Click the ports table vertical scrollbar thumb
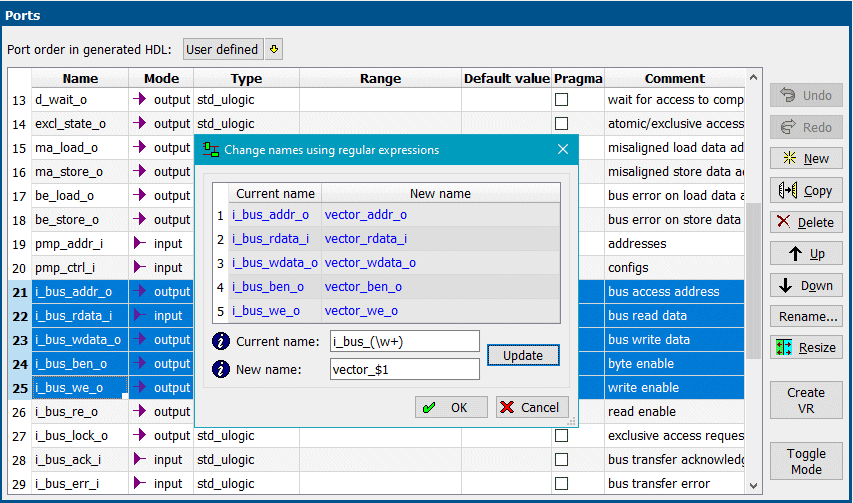The image size is (853, 503). tap(753, 281)
